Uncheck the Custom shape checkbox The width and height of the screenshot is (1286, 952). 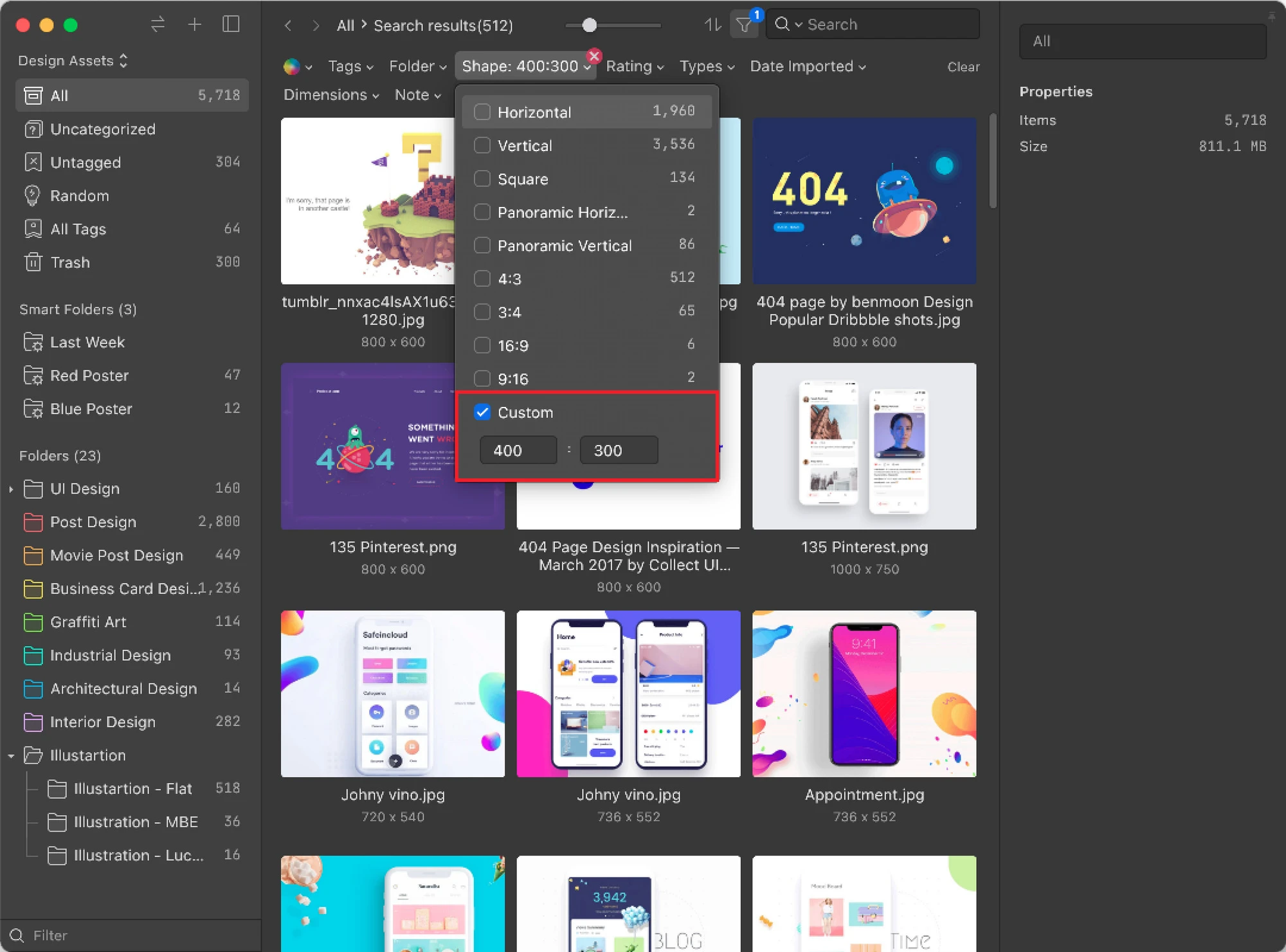point(482,412)
